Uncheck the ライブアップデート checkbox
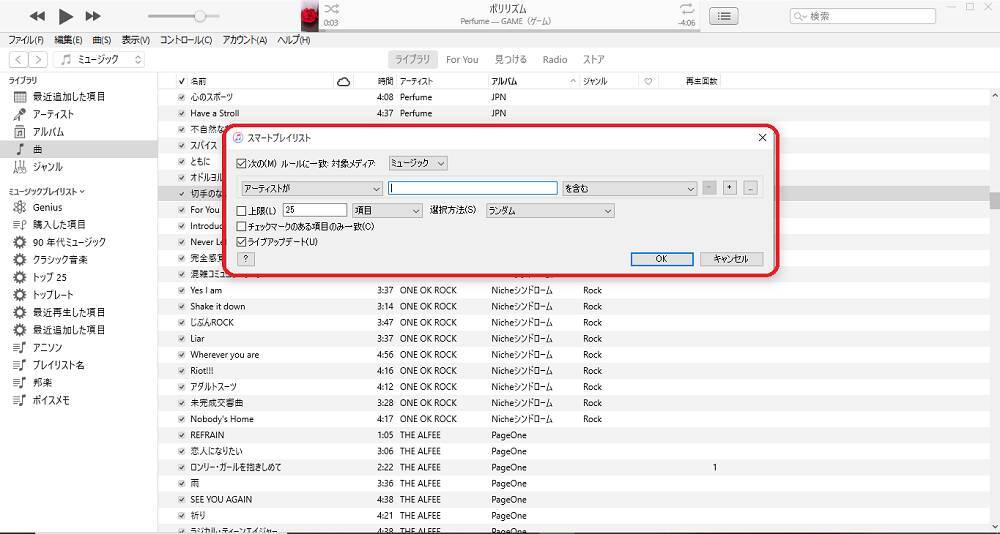The height and width of the screenshot is (534, 1000). [x=241, y=242]
